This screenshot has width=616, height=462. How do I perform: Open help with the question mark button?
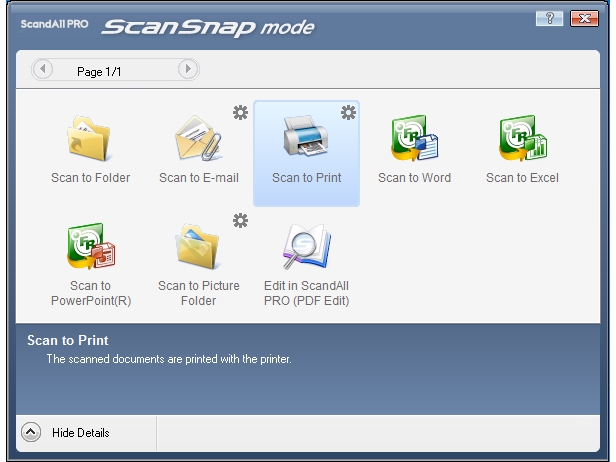point(549,18)
